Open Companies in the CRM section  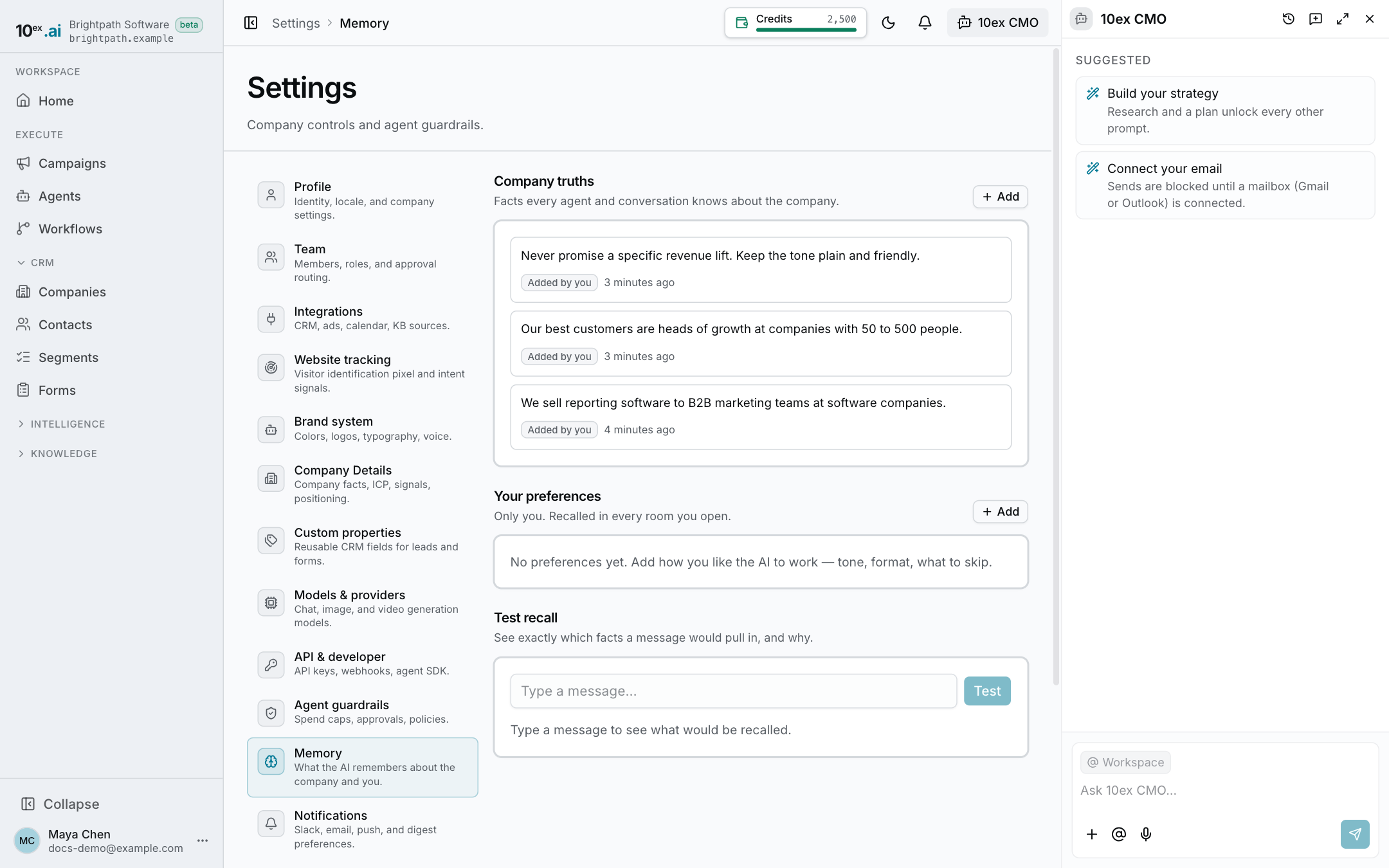coord(111,292)
